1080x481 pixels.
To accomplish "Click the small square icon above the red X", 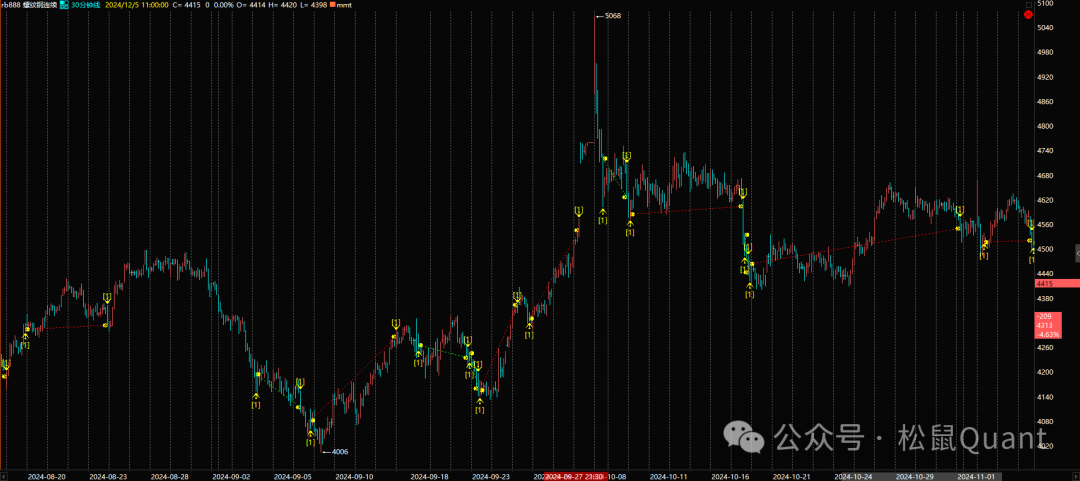I will point(1028,4).
